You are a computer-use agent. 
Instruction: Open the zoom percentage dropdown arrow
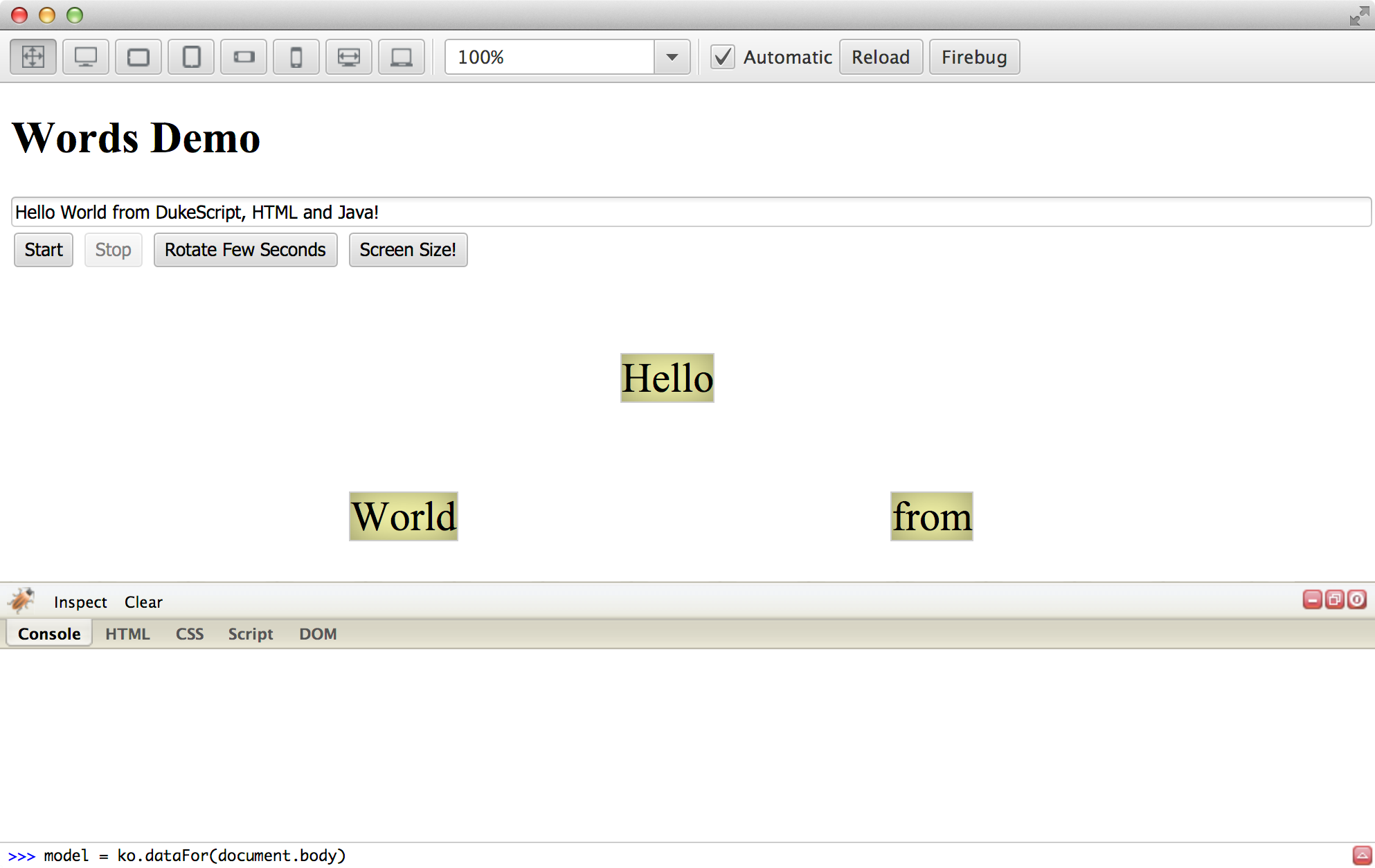click(x=672, y=57)
